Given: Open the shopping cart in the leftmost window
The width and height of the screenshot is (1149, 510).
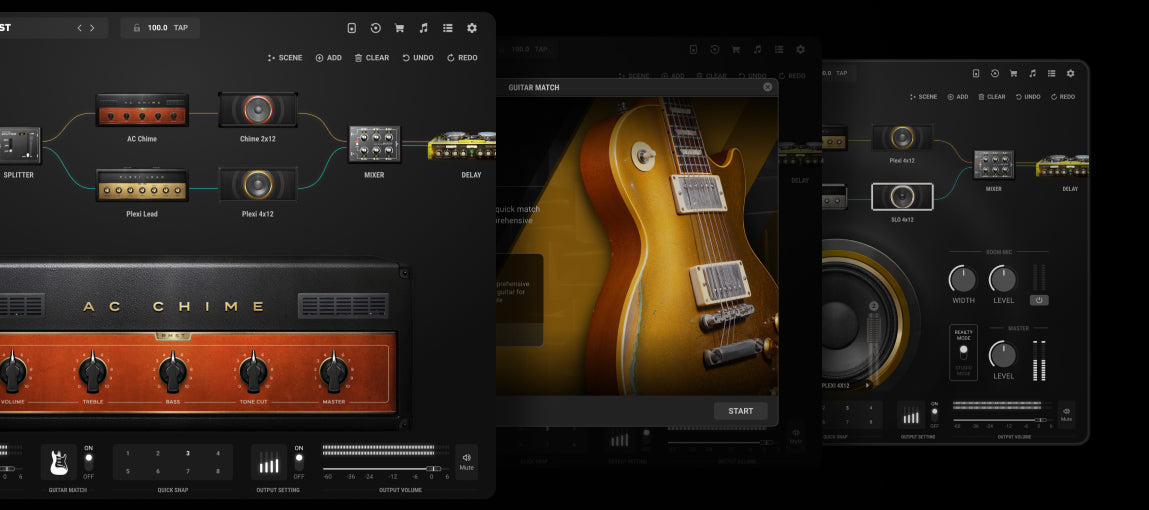Looking at the screenshot, I should [399, 28].
